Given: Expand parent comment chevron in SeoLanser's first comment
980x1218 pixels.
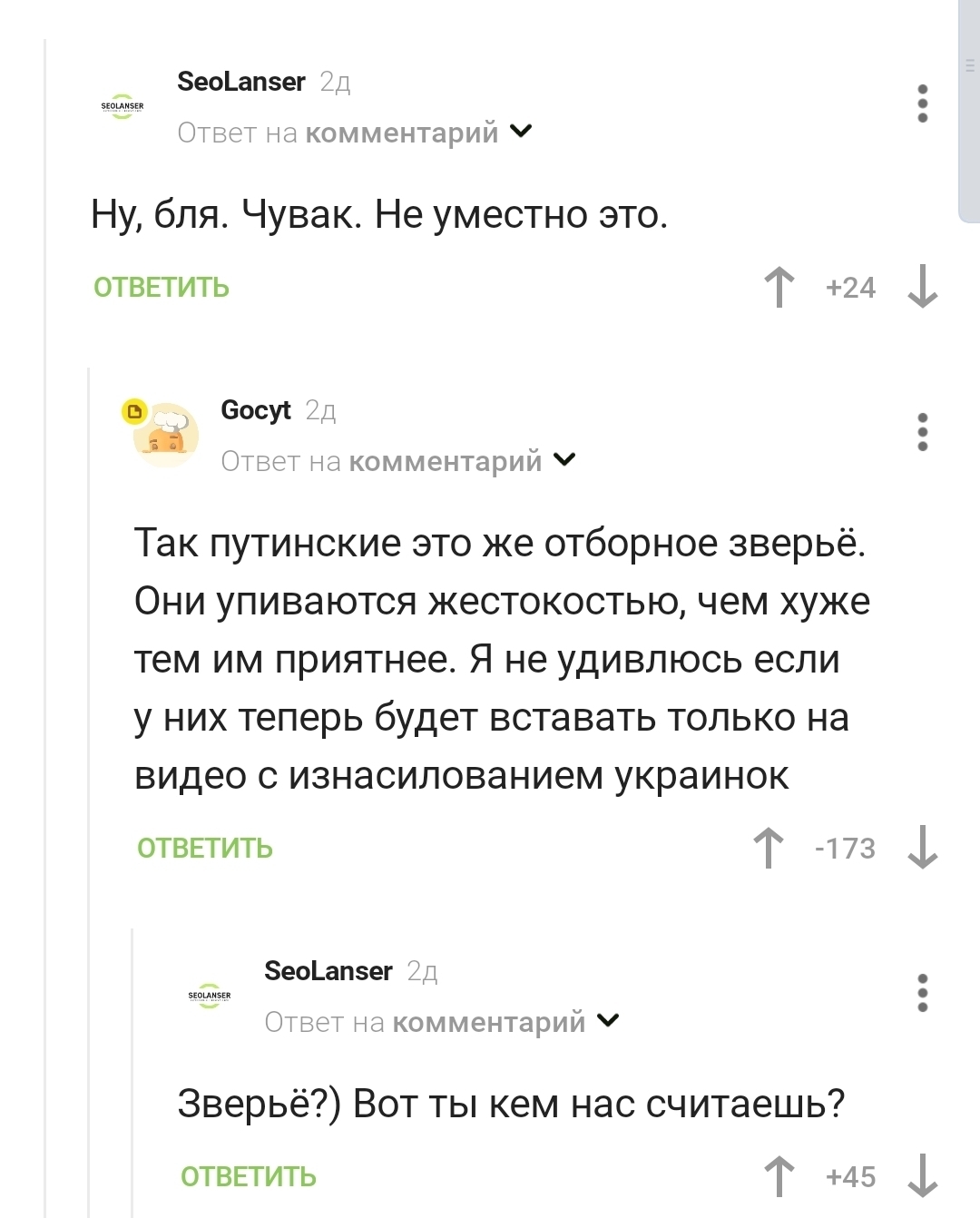Looking at the screenshot, I should coord(522,132).
